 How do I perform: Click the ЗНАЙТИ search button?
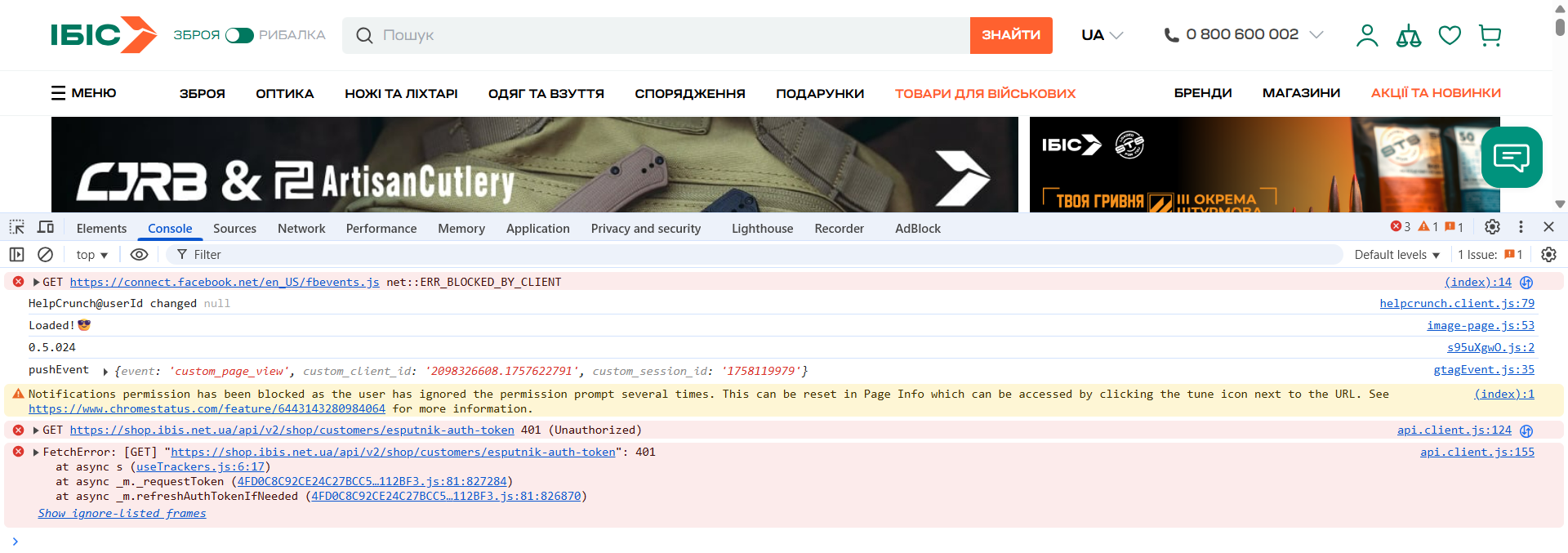pos(1011,35)
